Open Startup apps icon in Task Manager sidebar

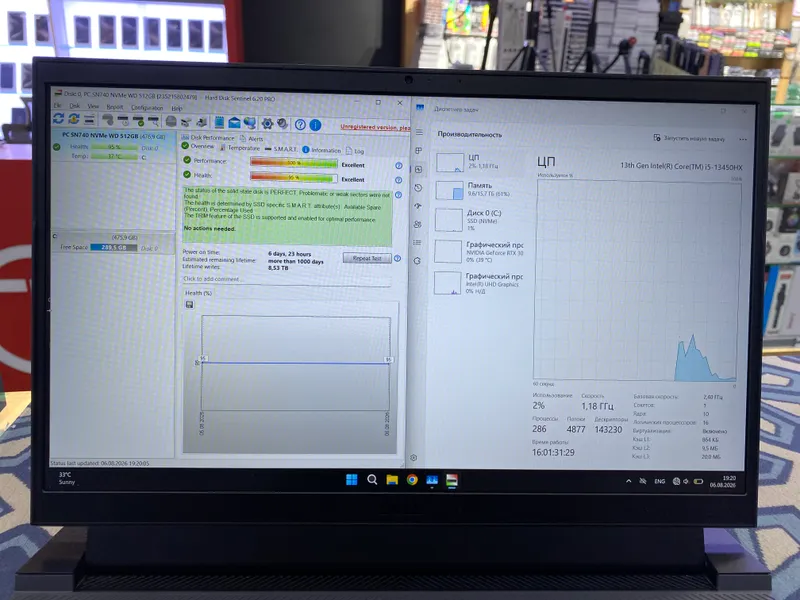418,206
